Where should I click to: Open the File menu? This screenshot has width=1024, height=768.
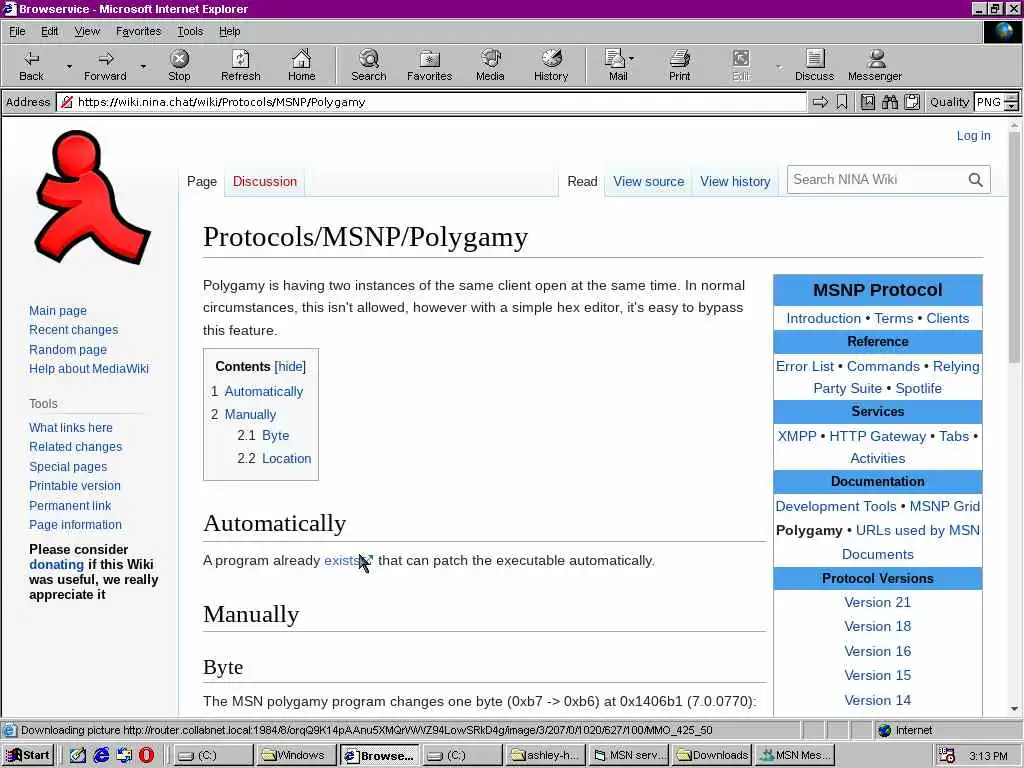(17, 31)
